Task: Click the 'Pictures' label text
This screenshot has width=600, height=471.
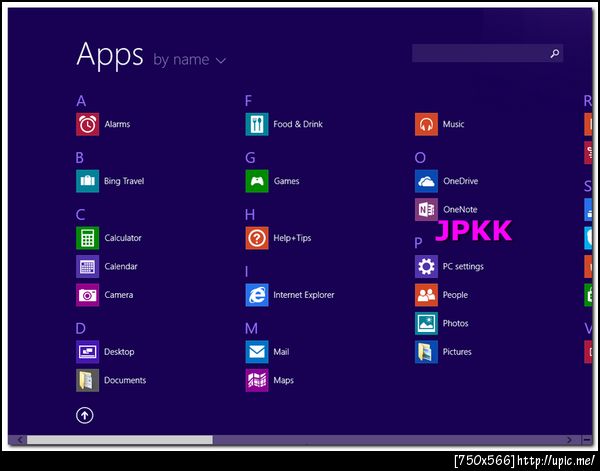Action: point(457,352)
